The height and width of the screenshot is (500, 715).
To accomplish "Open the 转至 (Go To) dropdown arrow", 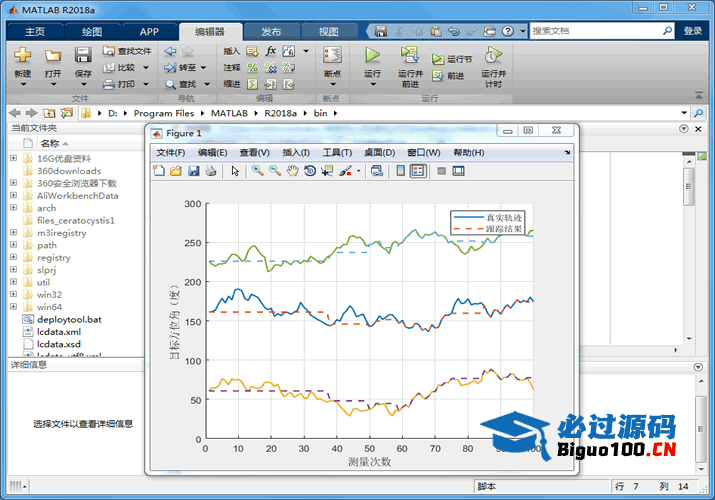I will coord(203,68).
